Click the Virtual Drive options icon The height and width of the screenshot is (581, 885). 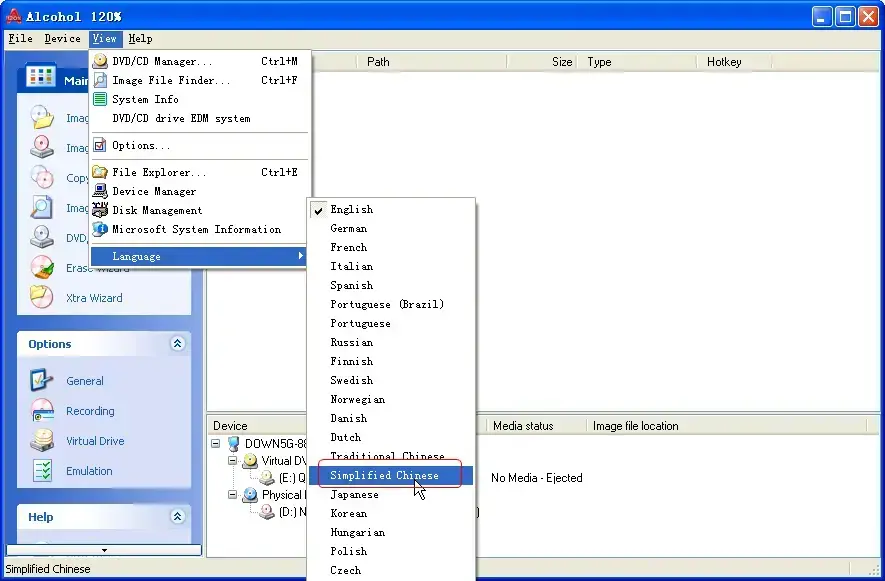(42, 440)
